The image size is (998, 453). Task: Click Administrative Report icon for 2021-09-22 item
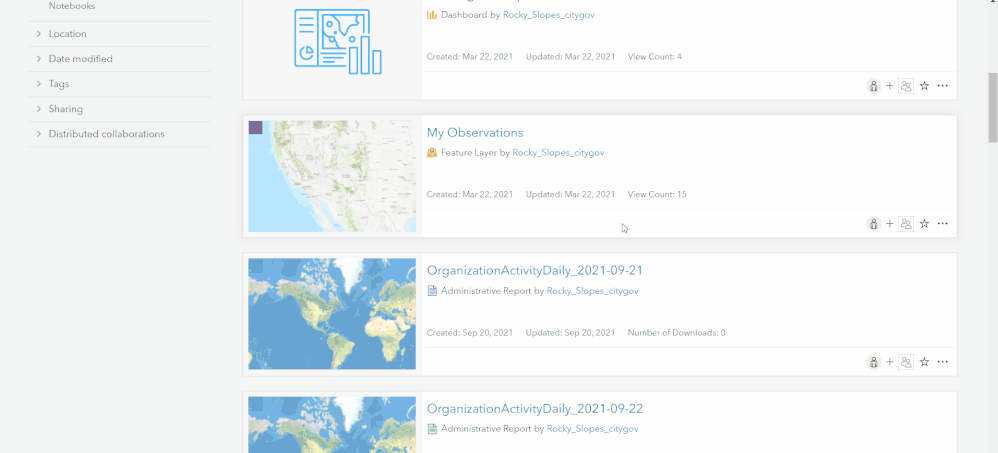tap(432, 429)
